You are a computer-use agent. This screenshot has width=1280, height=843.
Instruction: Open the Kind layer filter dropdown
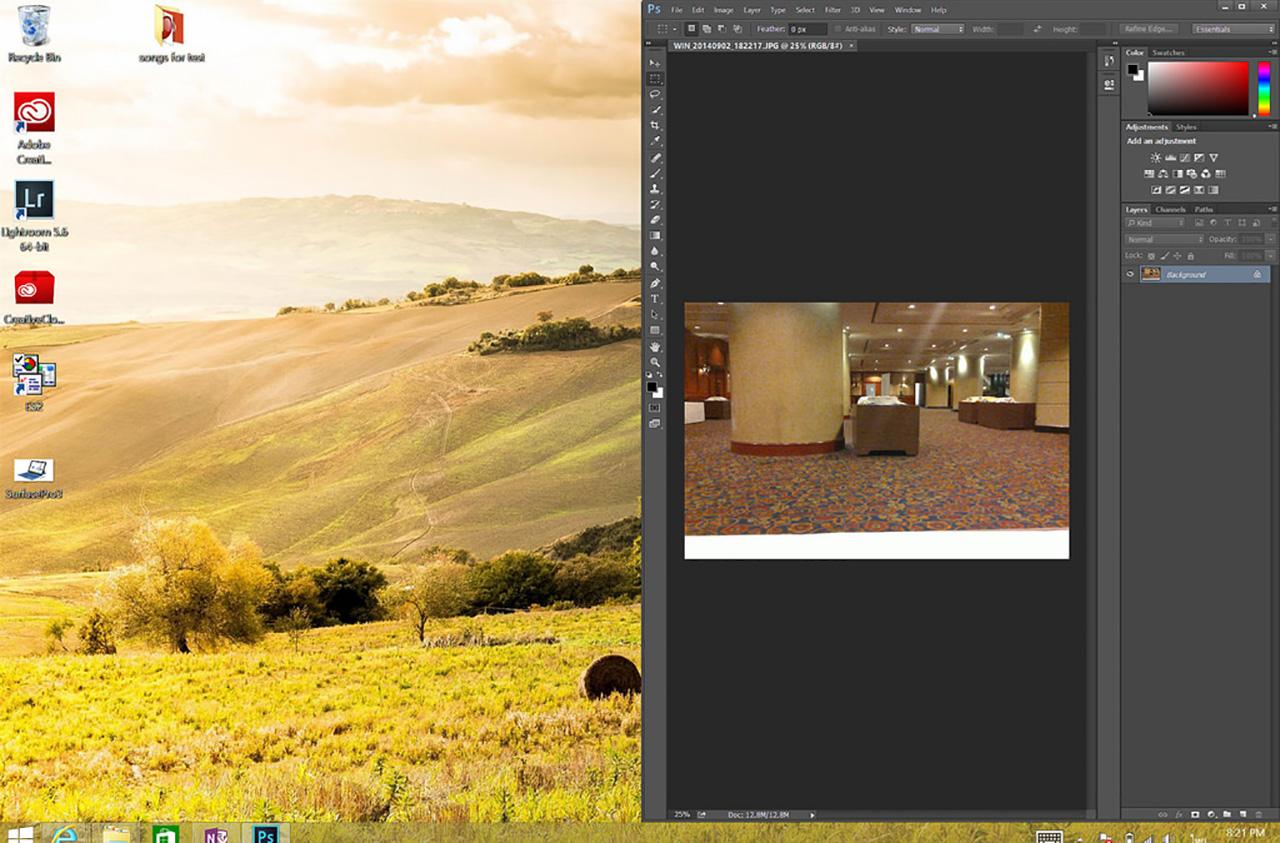tap(1154, 223)
